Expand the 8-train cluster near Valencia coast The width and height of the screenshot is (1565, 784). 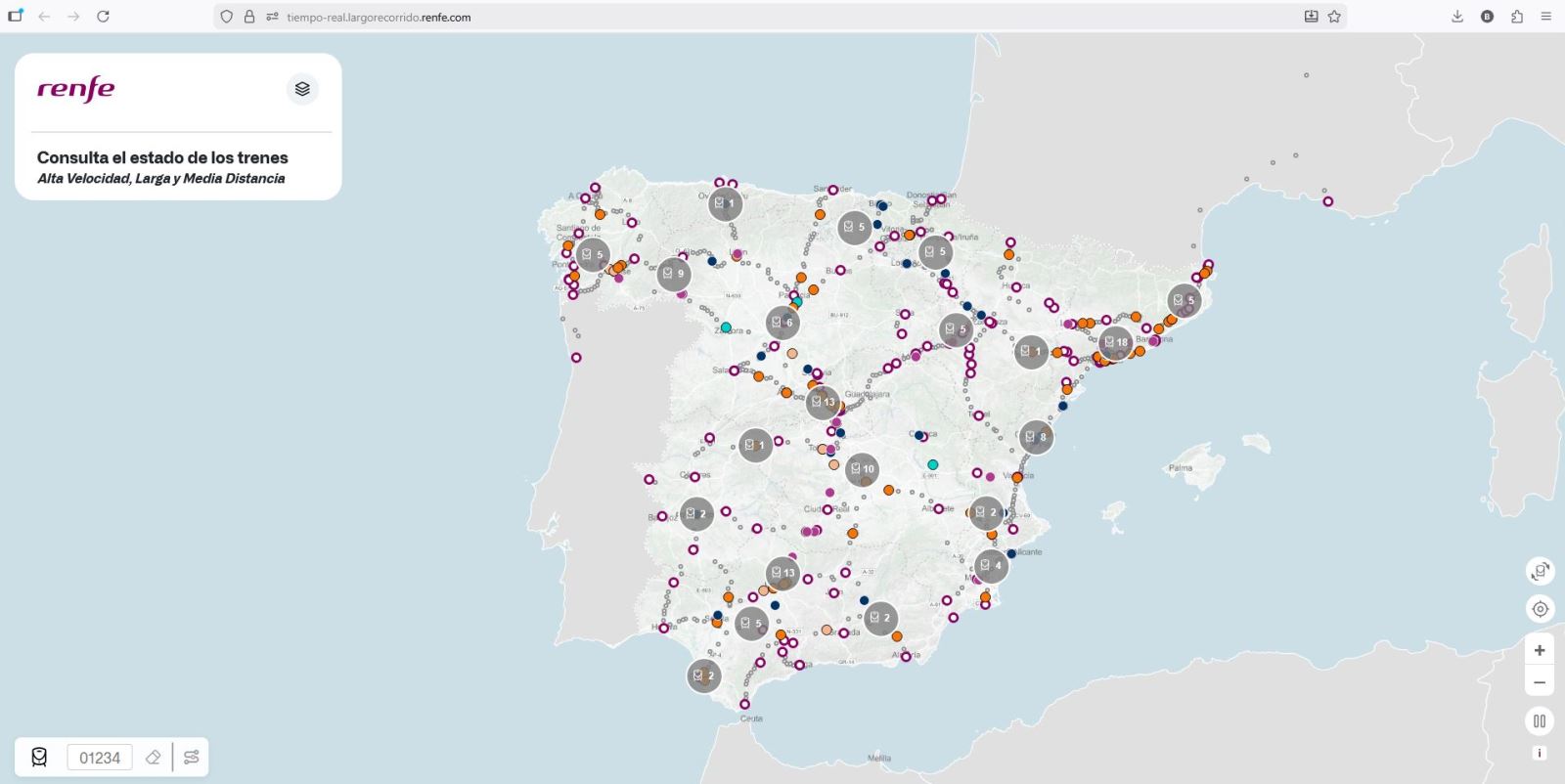tap(1036, 437)
